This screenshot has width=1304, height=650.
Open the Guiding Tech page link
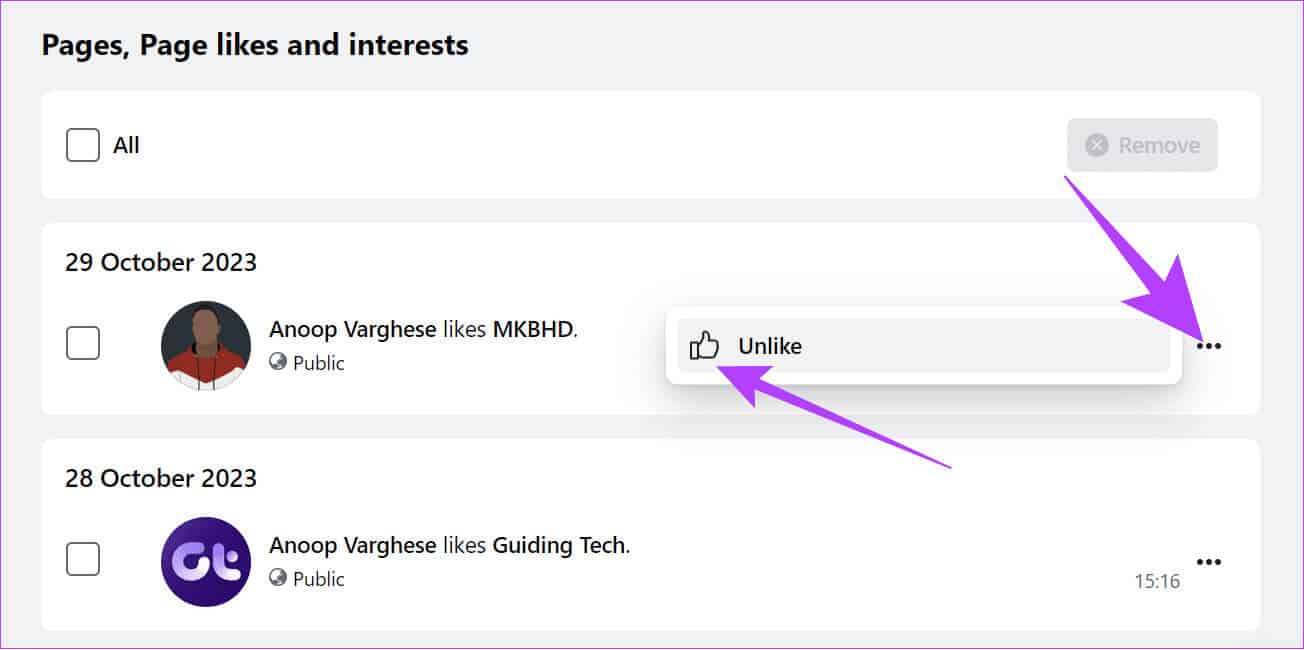(x=558, y=546)
